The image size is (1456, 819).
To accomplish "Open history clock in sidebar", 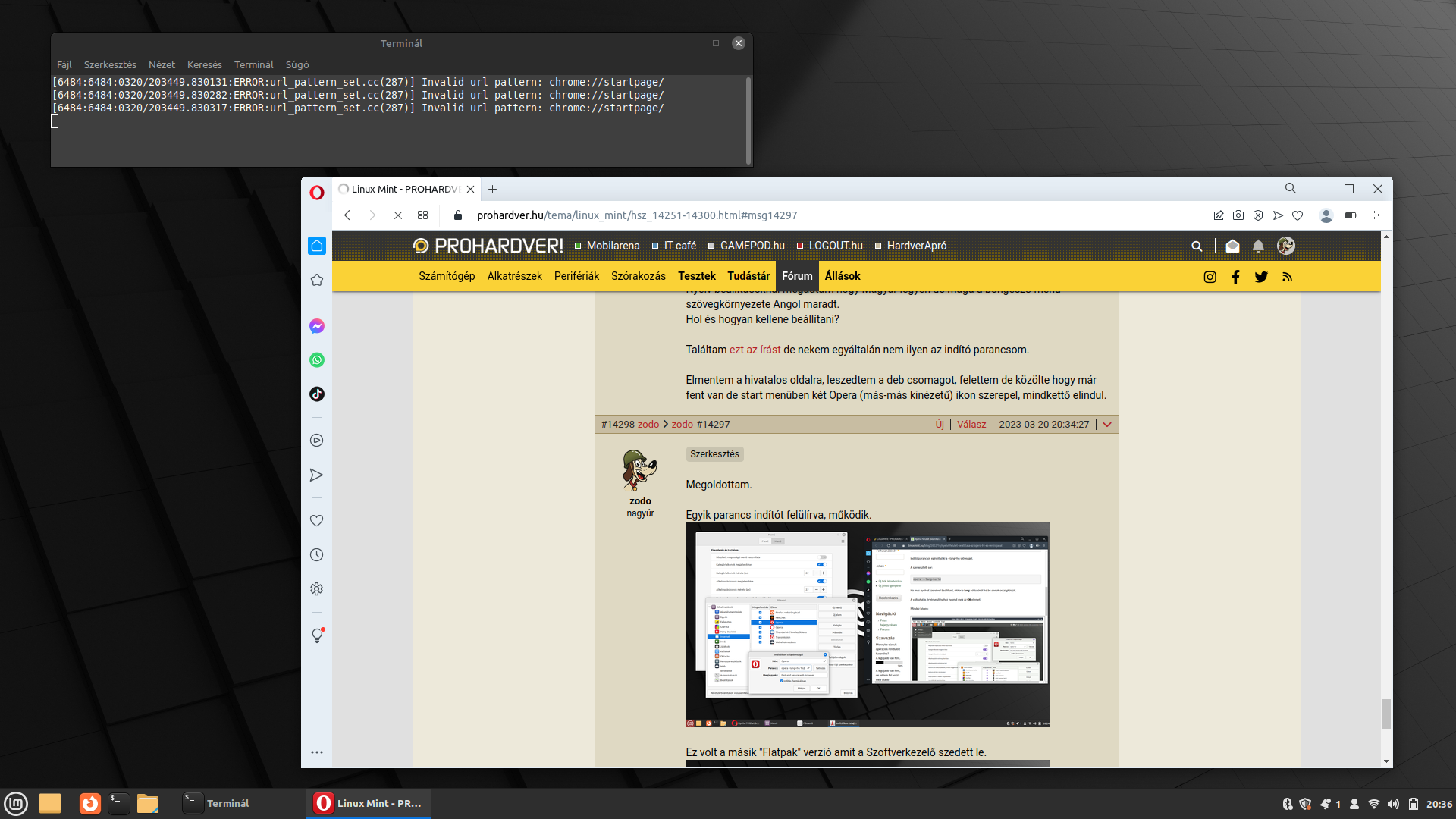I will (x=317, y=555).
